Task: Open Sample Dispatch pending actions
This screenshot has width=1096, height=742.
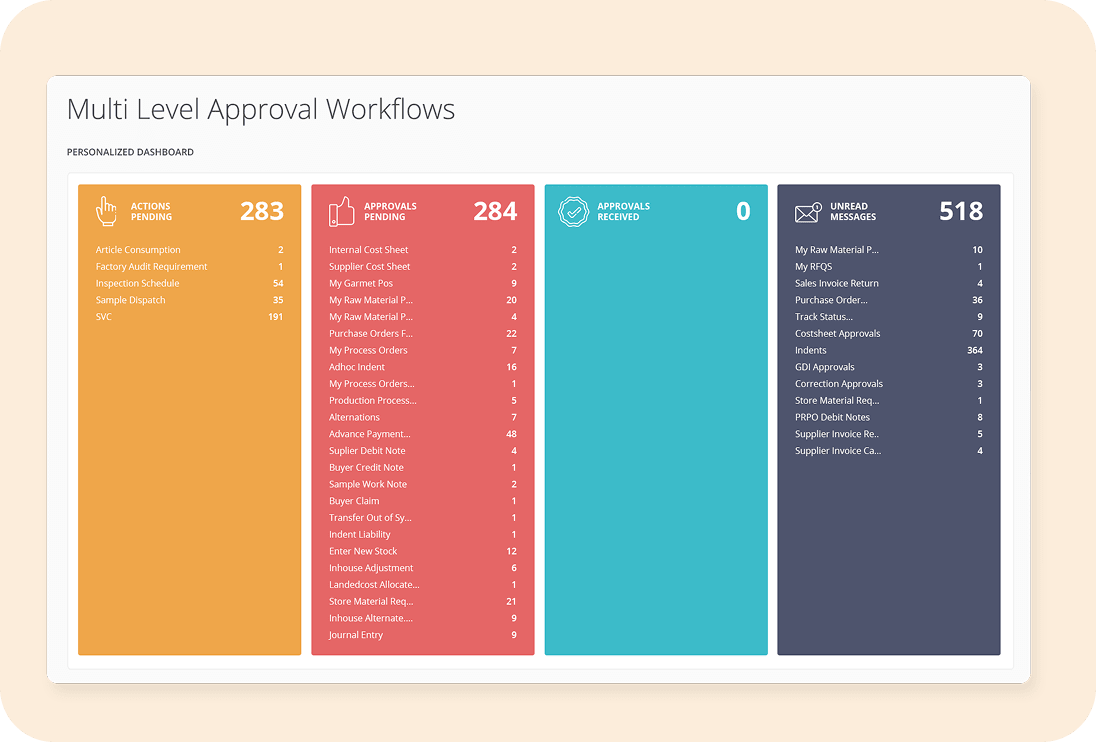Action: point(130,300)
